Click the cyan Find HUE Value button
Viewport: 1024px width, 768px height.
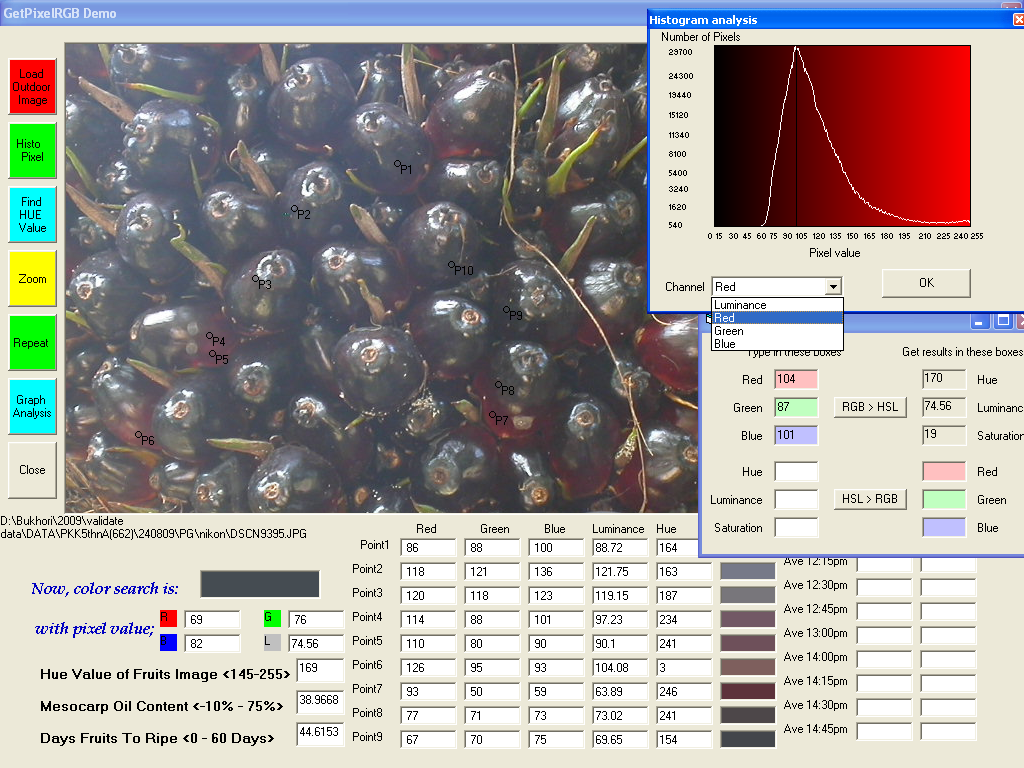coord(32,214)
